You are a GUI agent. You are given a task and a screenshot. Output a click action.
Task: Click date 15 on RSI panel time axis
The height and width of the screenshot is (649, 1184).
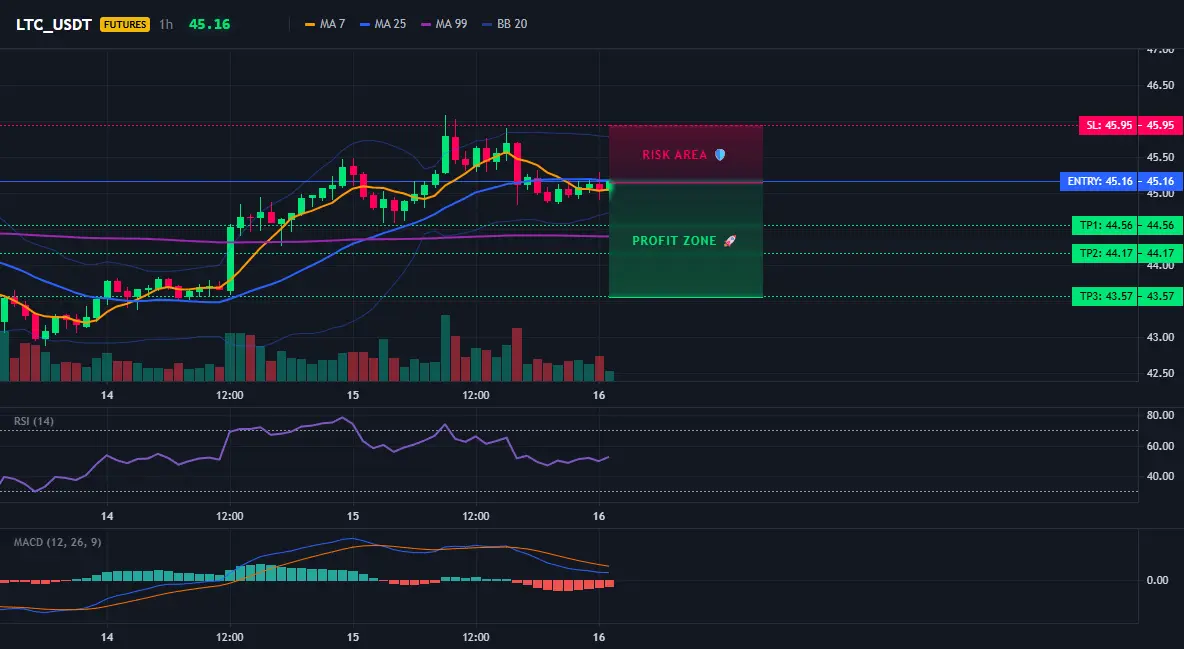pyautogui.click(x=353, y=516)
